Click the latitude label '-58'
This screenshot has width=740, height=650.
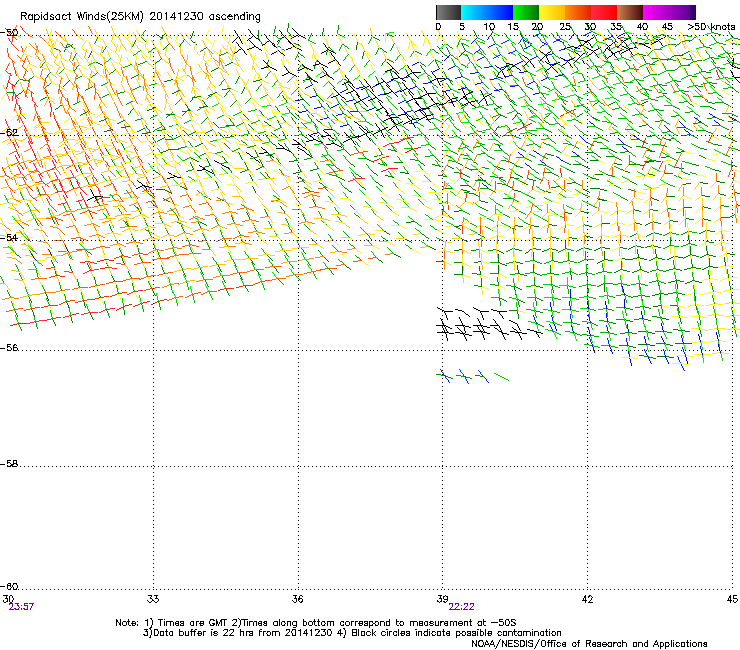click(x=9, y=464)
